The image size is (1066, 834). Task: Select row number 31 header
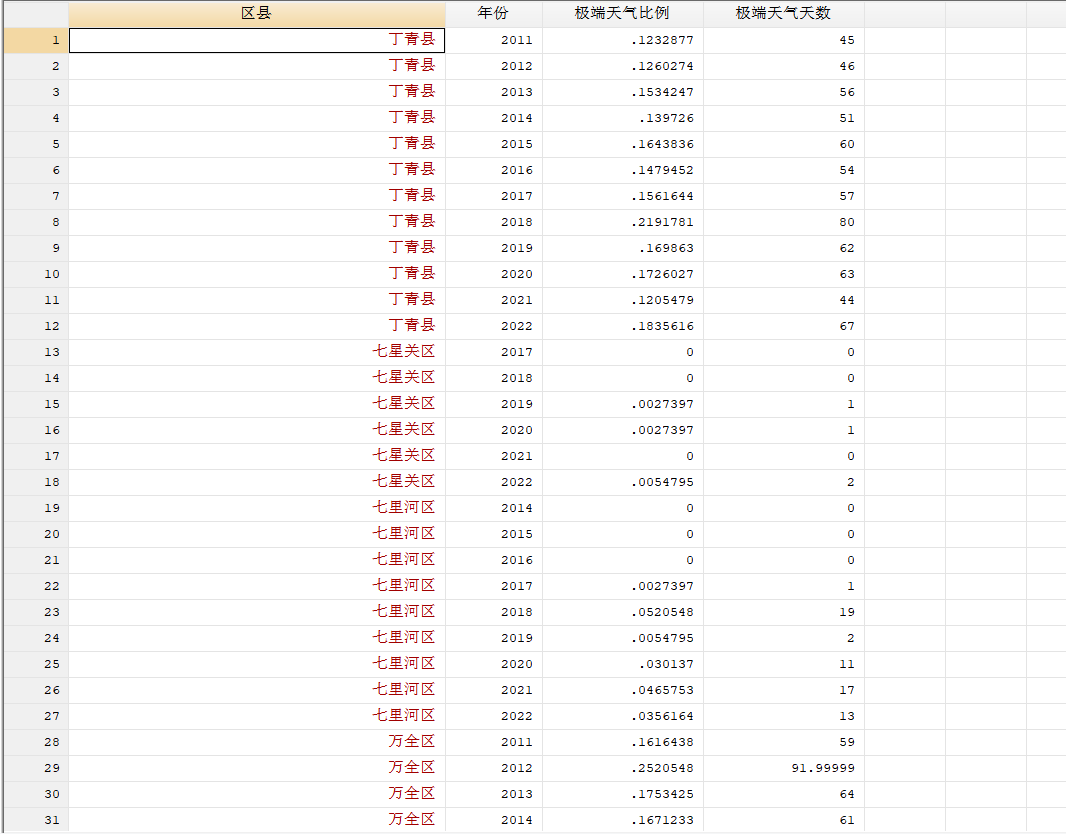(36, 820)
